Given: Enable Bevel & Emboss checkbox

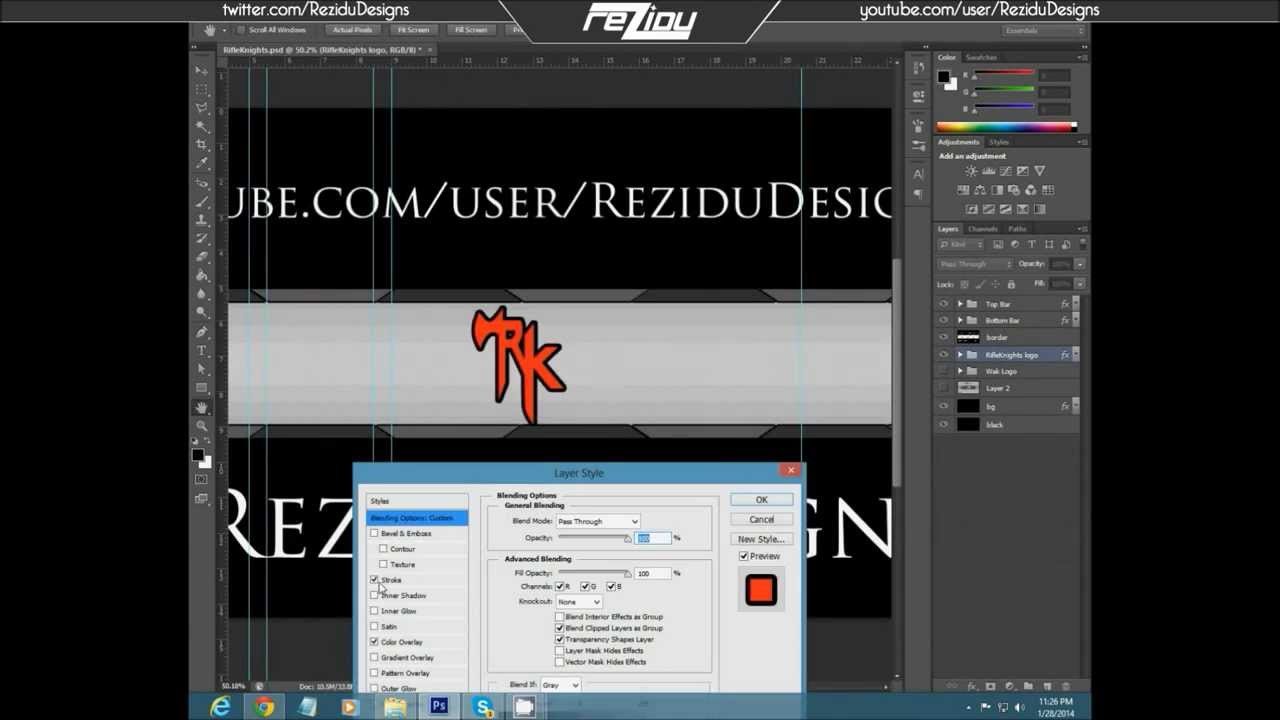Looking at the screenshot, I should click(374, 534).
